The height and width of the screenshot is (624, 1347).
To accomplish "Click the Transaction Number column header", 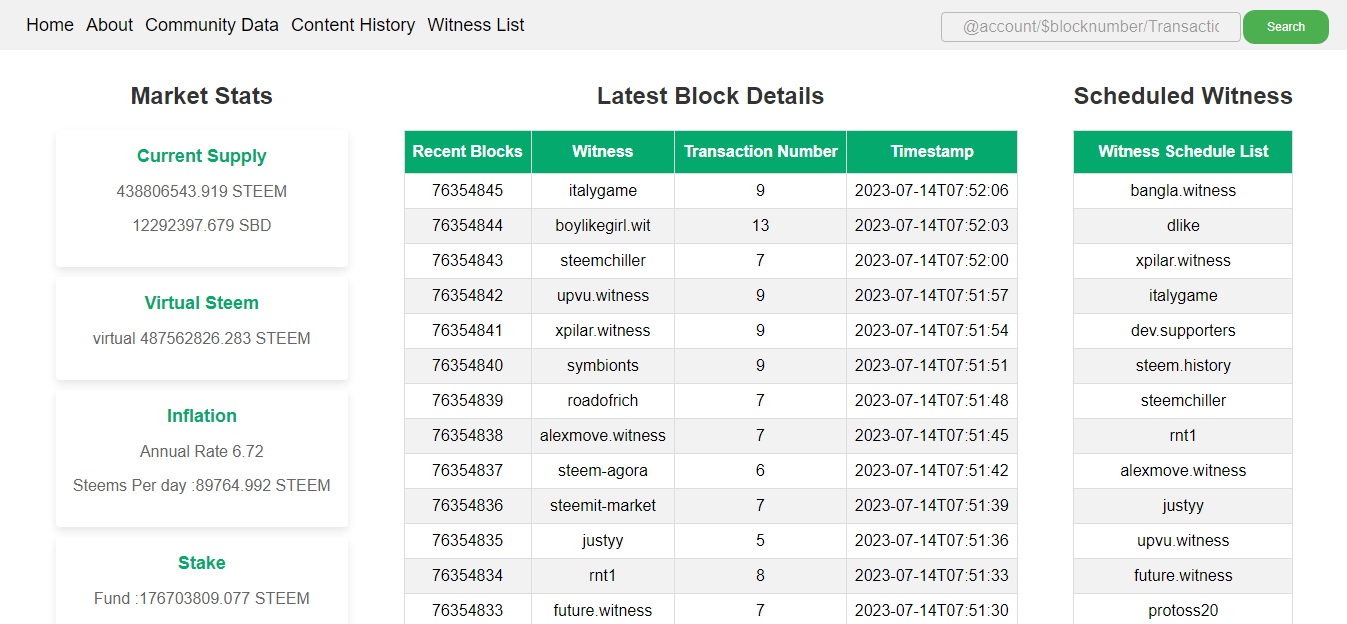I will click(x=761, y=152).
